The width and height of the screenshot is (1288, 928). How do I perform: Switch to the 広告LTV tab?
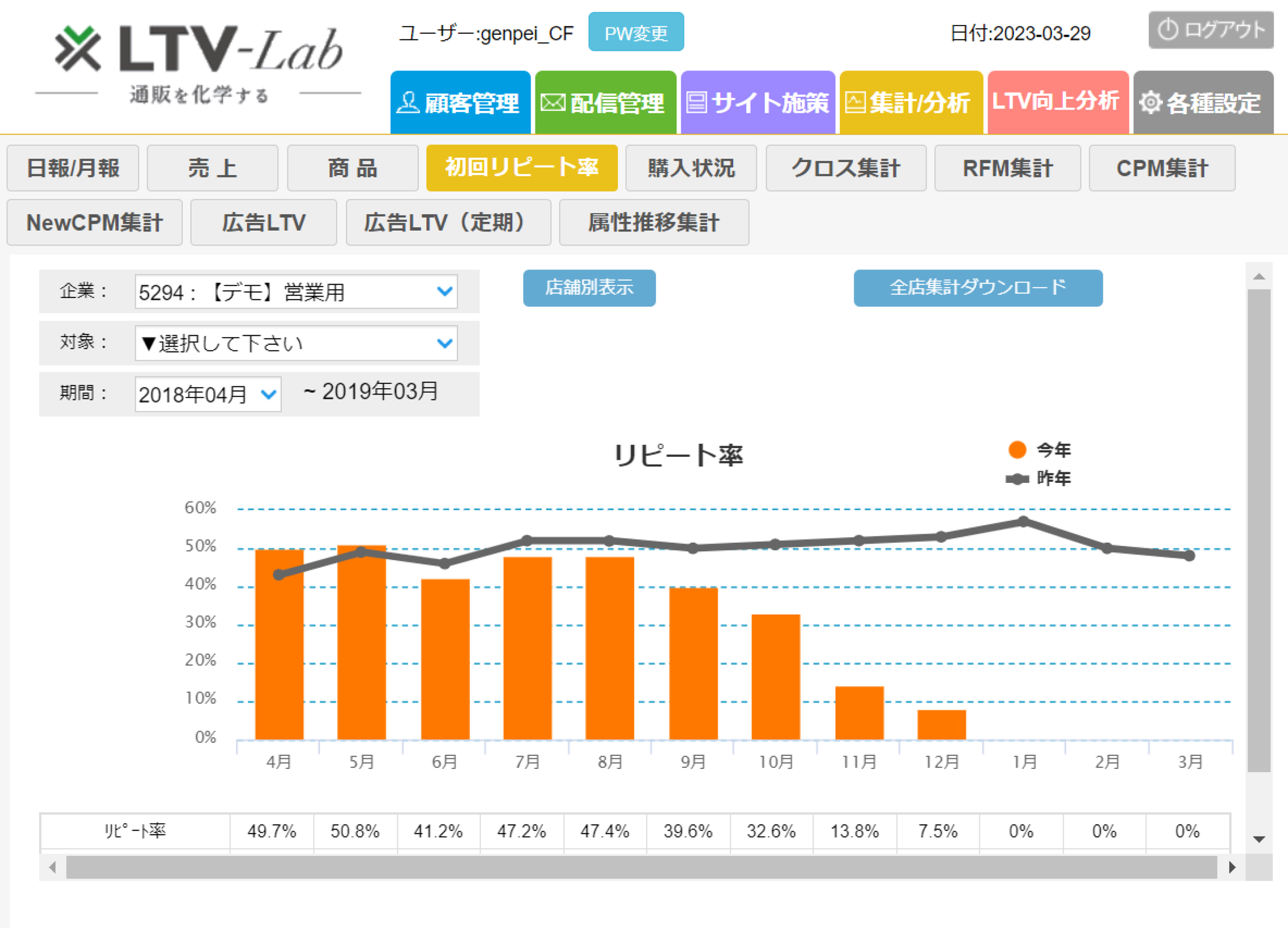point(263,223)
